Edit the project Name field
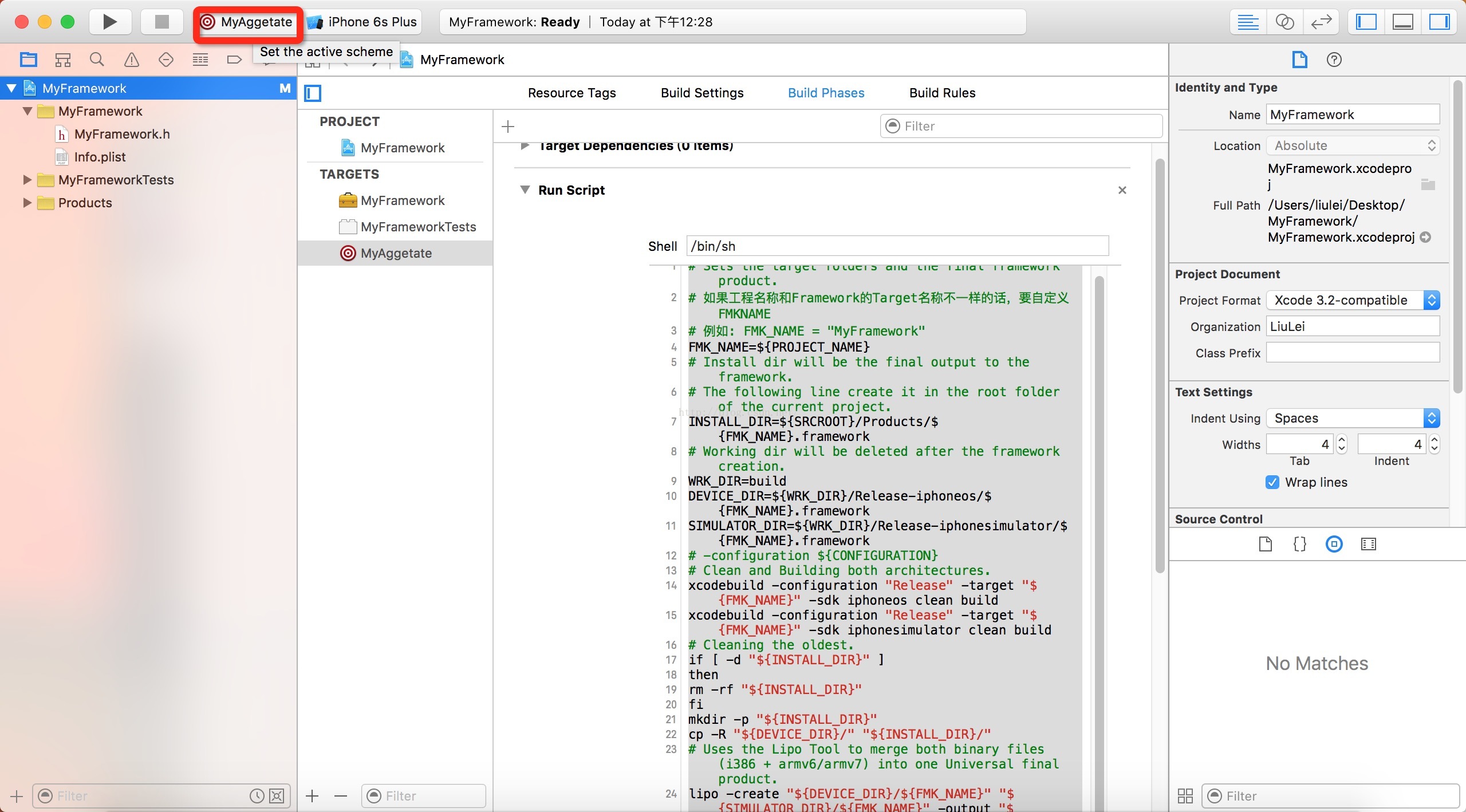1466x812 pixels. click(x=1353, y=115)
